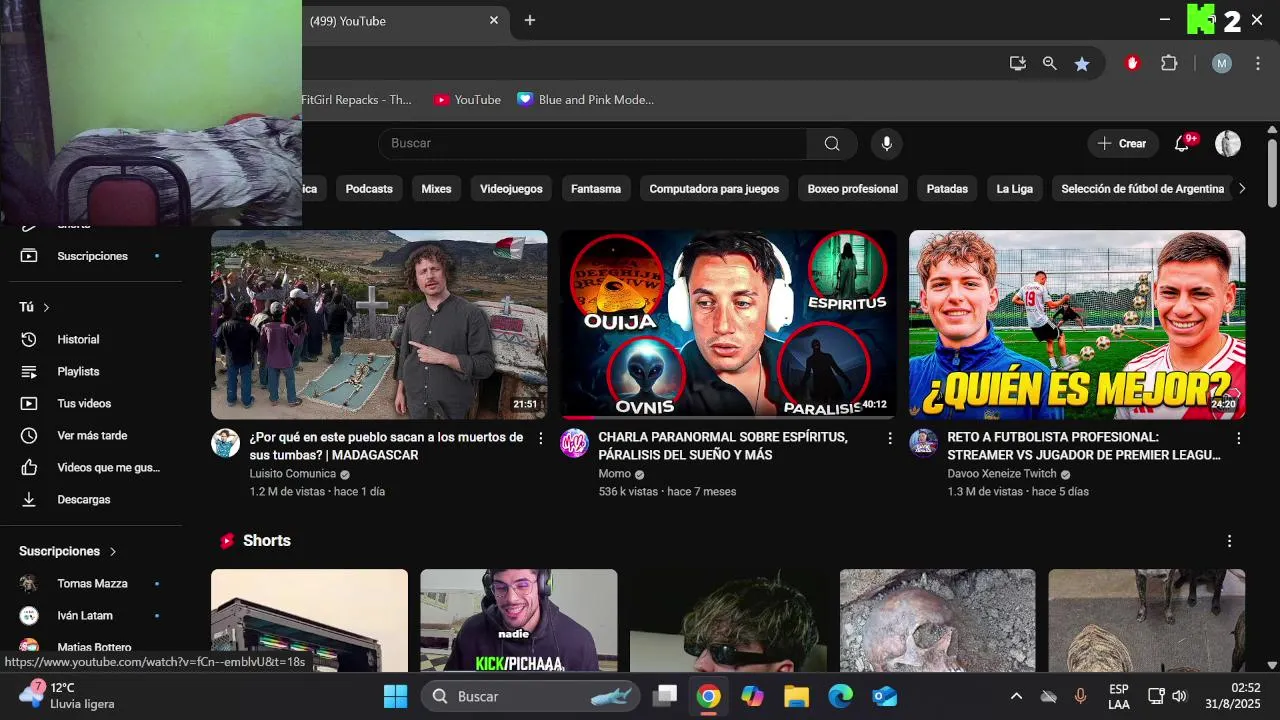Click the install app icon in address bar

coord(1018,63)
